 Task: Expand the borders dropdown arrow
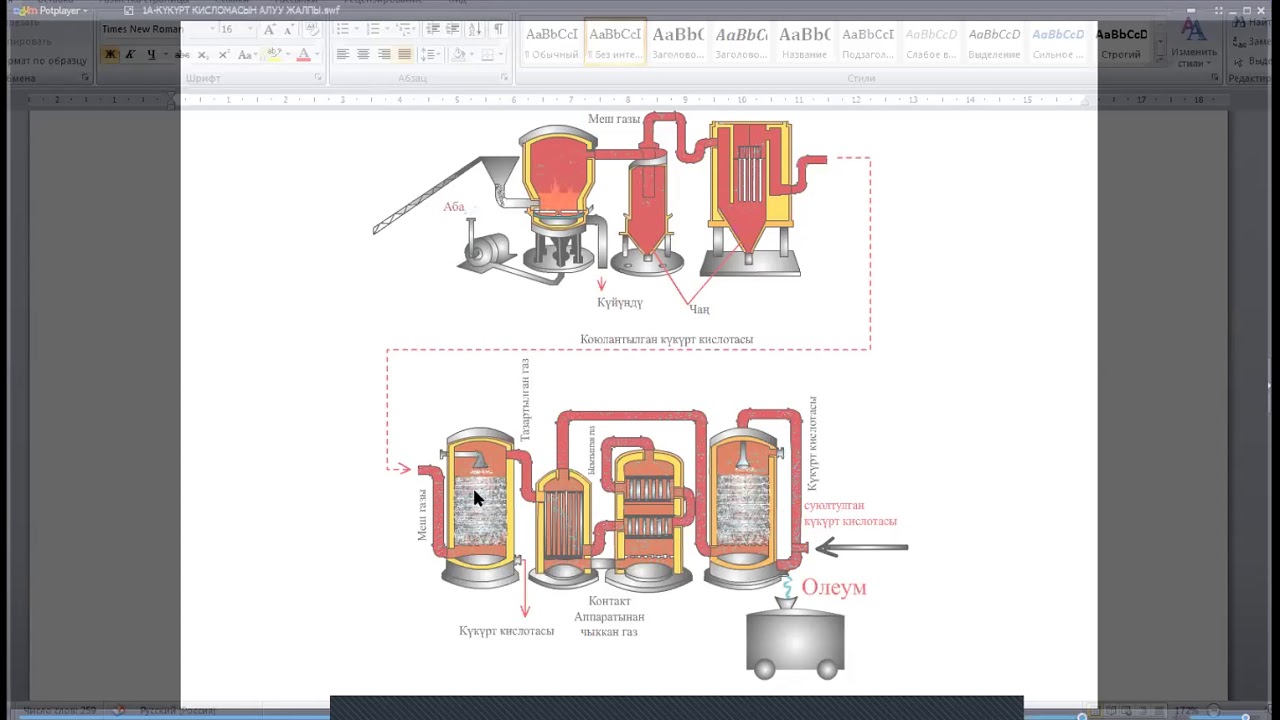point(500,54)
